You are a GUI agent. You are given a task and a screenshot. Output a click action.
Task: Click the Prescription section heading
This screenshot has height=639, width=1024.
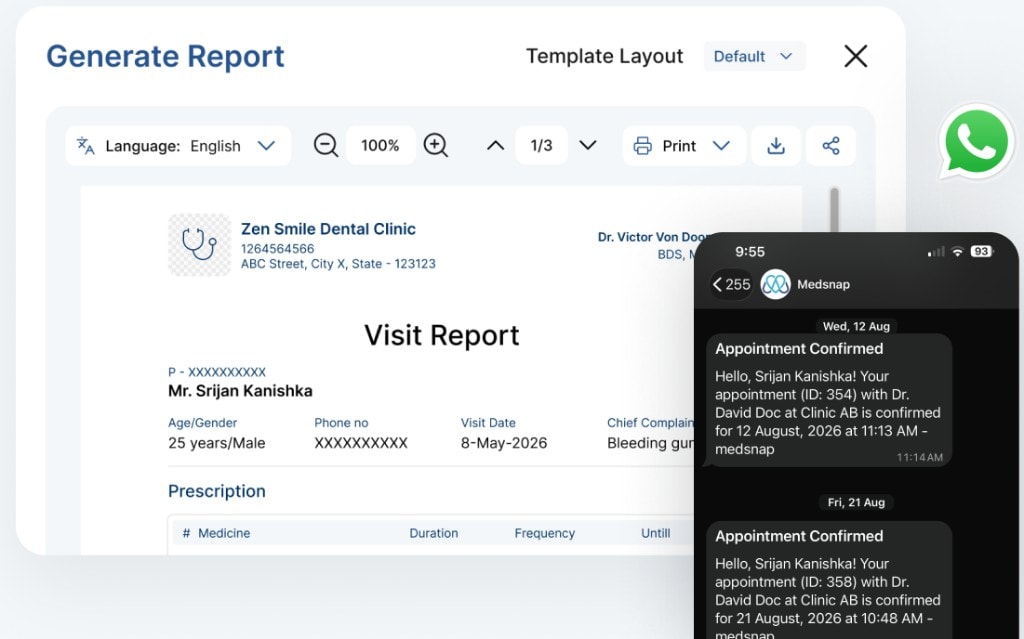[x=217, y=491]
